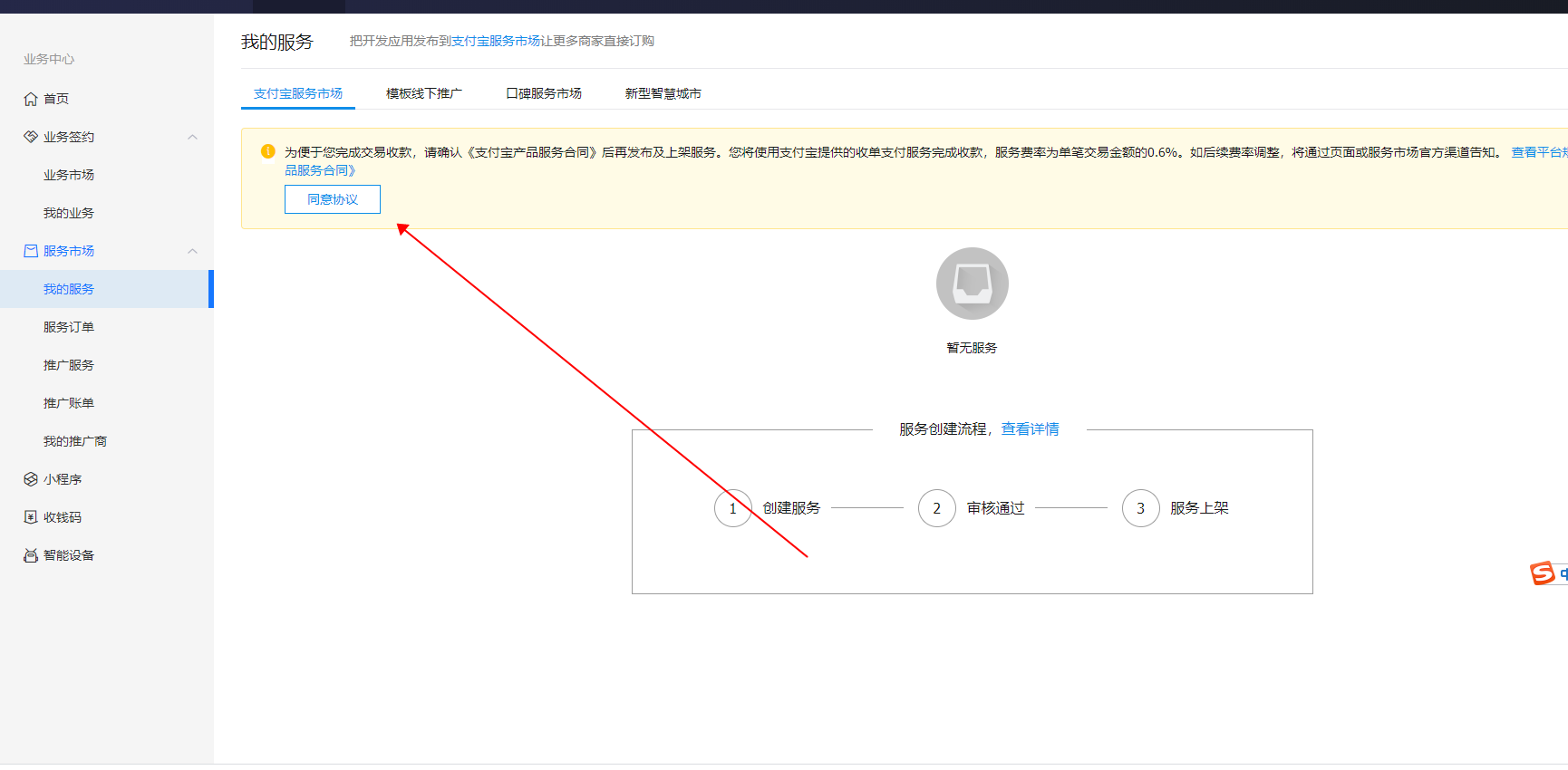Click step 3 circle for 服务上架
The image size is (1568, 770).
[1141, 508]
